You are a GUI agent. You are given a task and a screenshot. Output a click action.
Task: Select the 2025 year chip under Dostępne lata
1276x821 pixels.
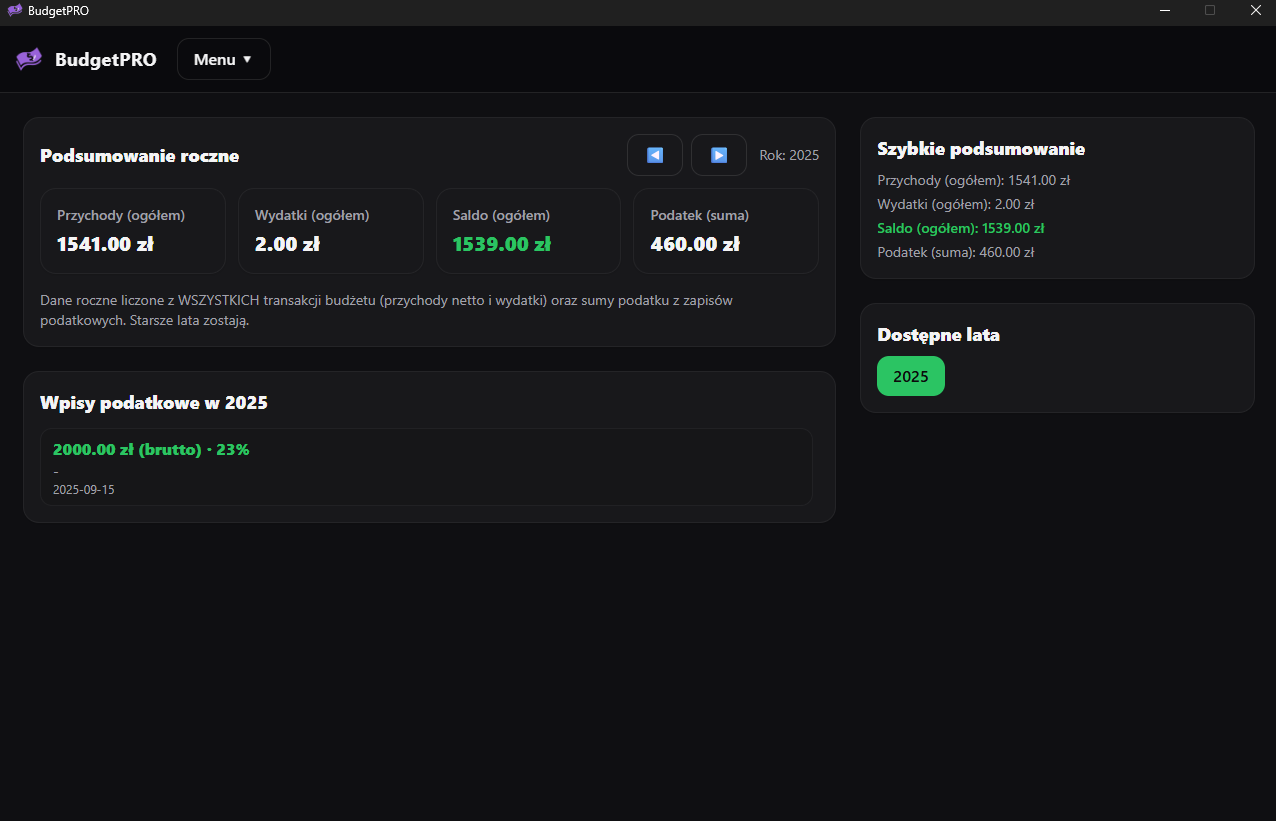pyautogui.click(x=910, y=376)
